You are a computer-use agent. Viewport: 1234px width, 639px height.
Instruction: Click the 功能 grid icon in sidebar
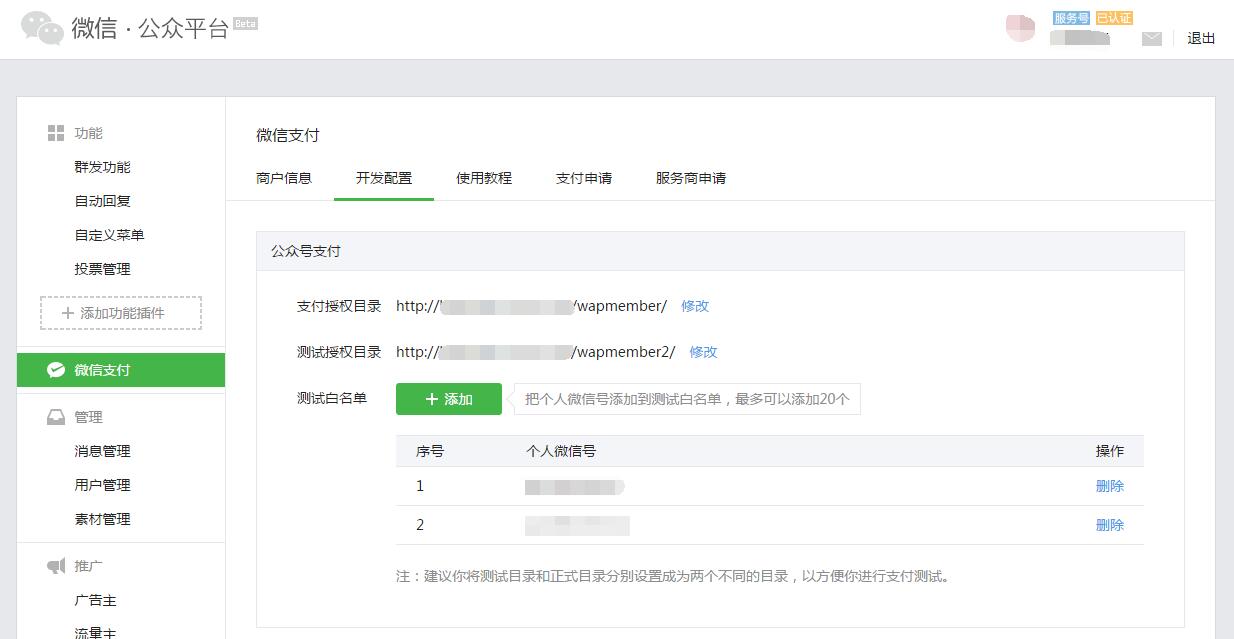56,133
